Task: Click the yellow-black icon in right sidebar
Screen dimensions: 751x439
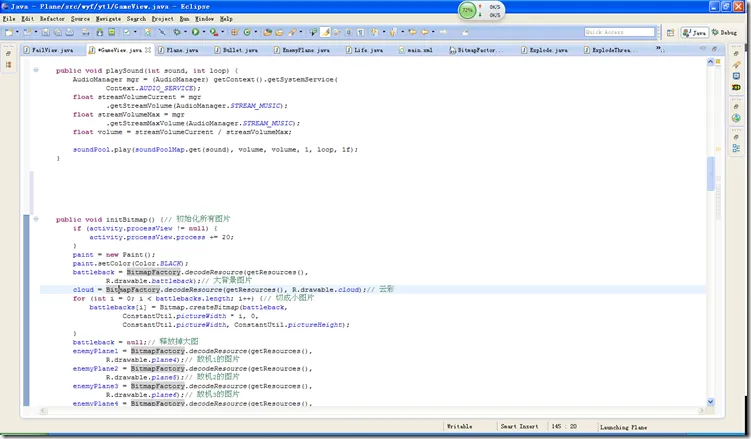Action: (736, 88)
